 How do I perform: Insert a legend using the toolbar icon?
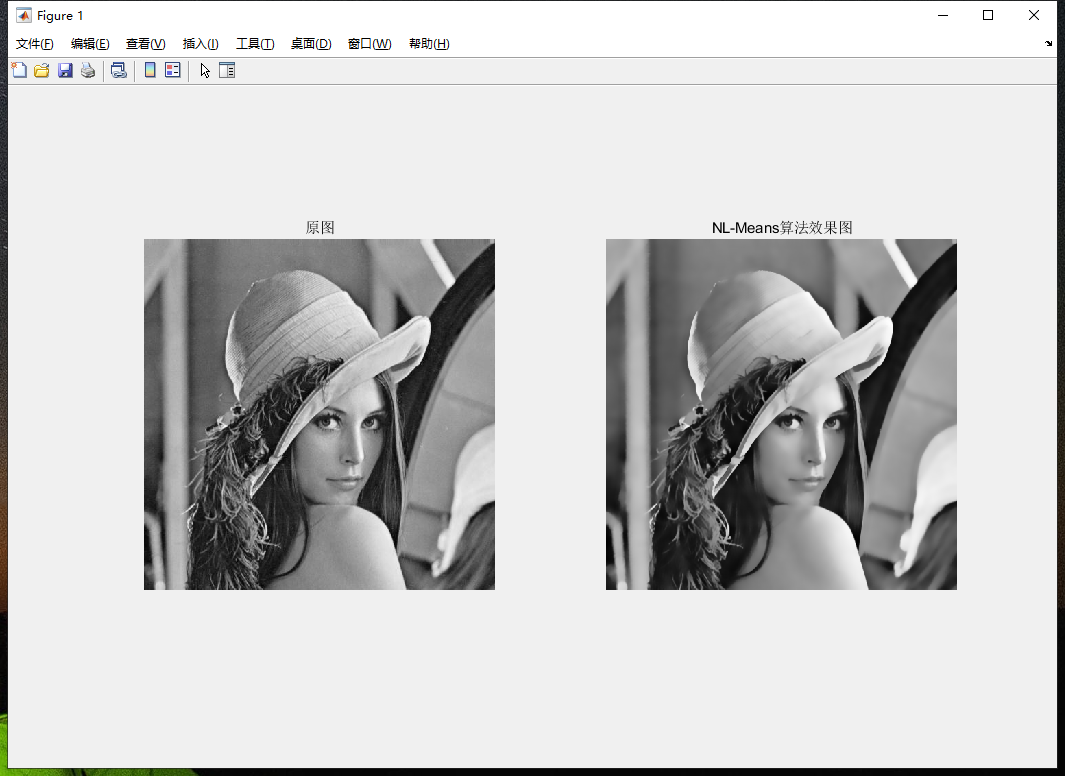point(173,70)
